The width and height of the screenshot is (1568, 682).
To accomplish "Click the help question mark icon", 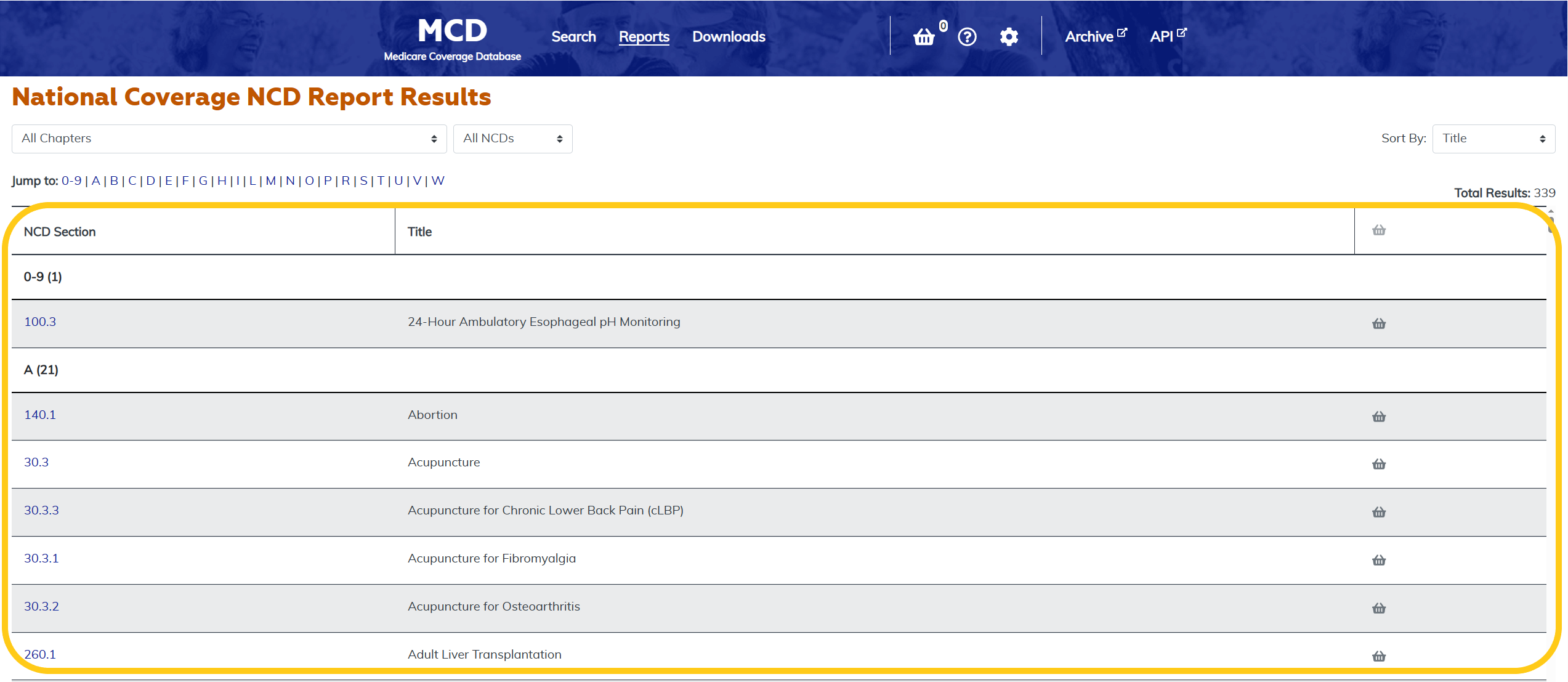I will pyautogui.click(x=967, y=37).
